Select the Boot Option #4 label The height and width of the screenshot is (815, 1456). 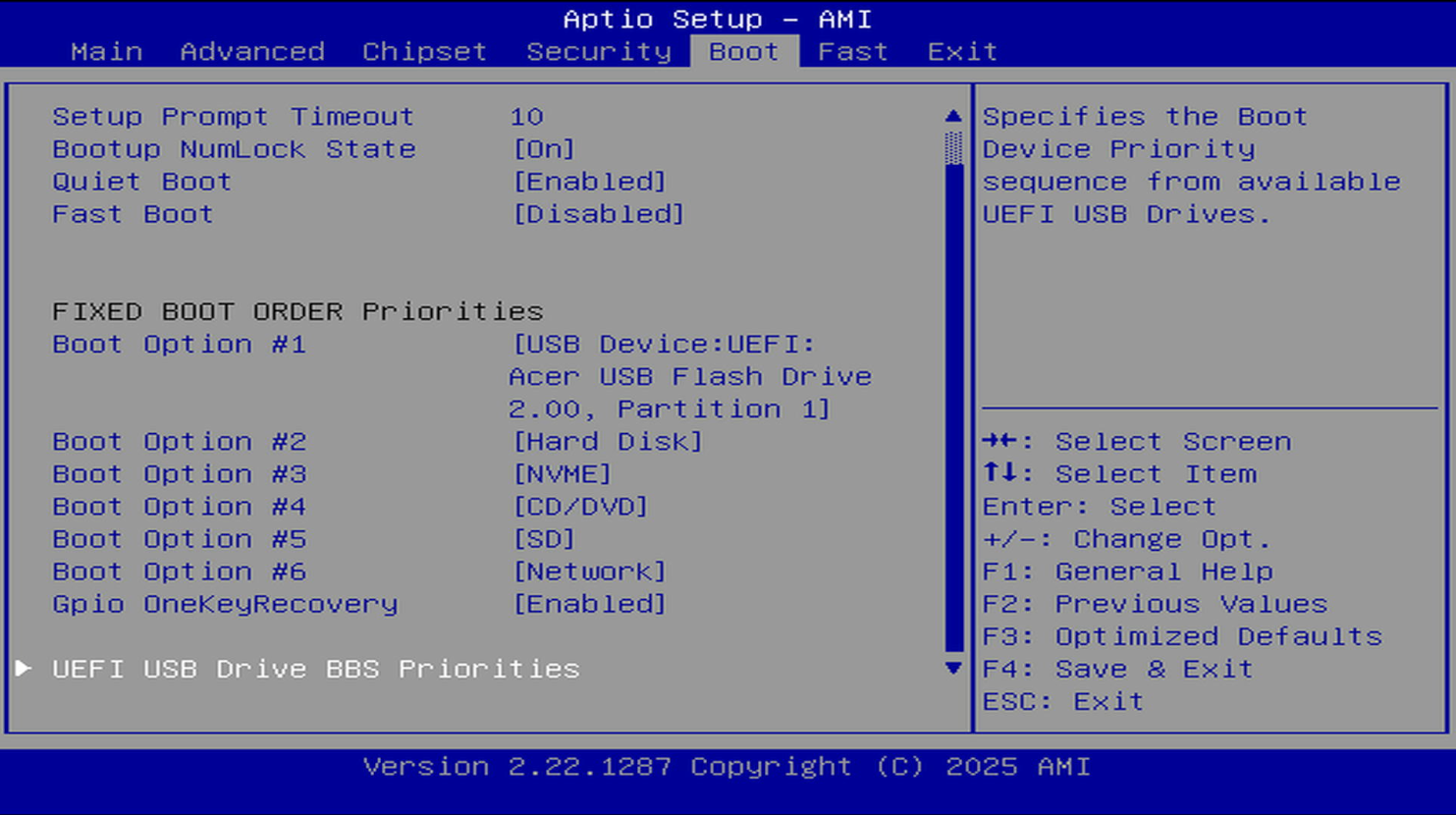point(180,507)
